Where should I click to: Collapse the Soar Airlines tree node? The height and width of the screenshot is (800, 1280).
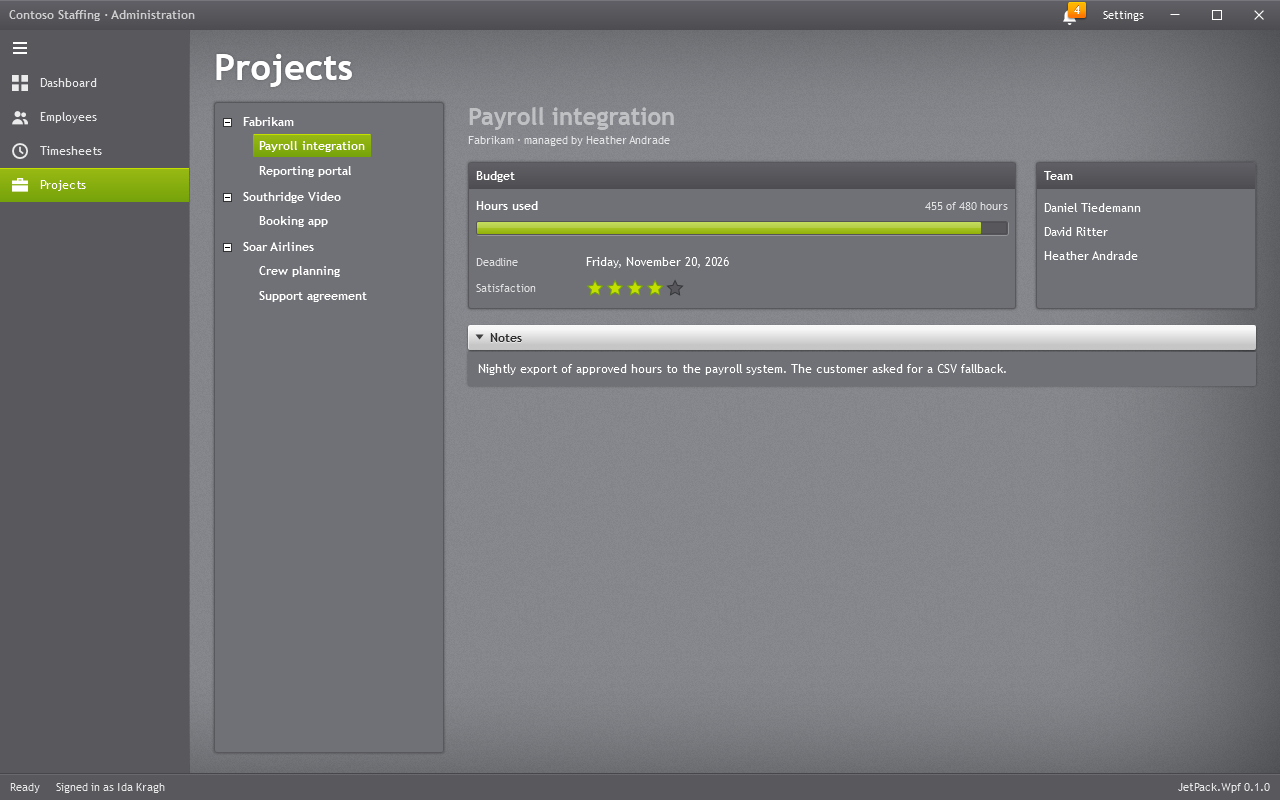(227, 247)
